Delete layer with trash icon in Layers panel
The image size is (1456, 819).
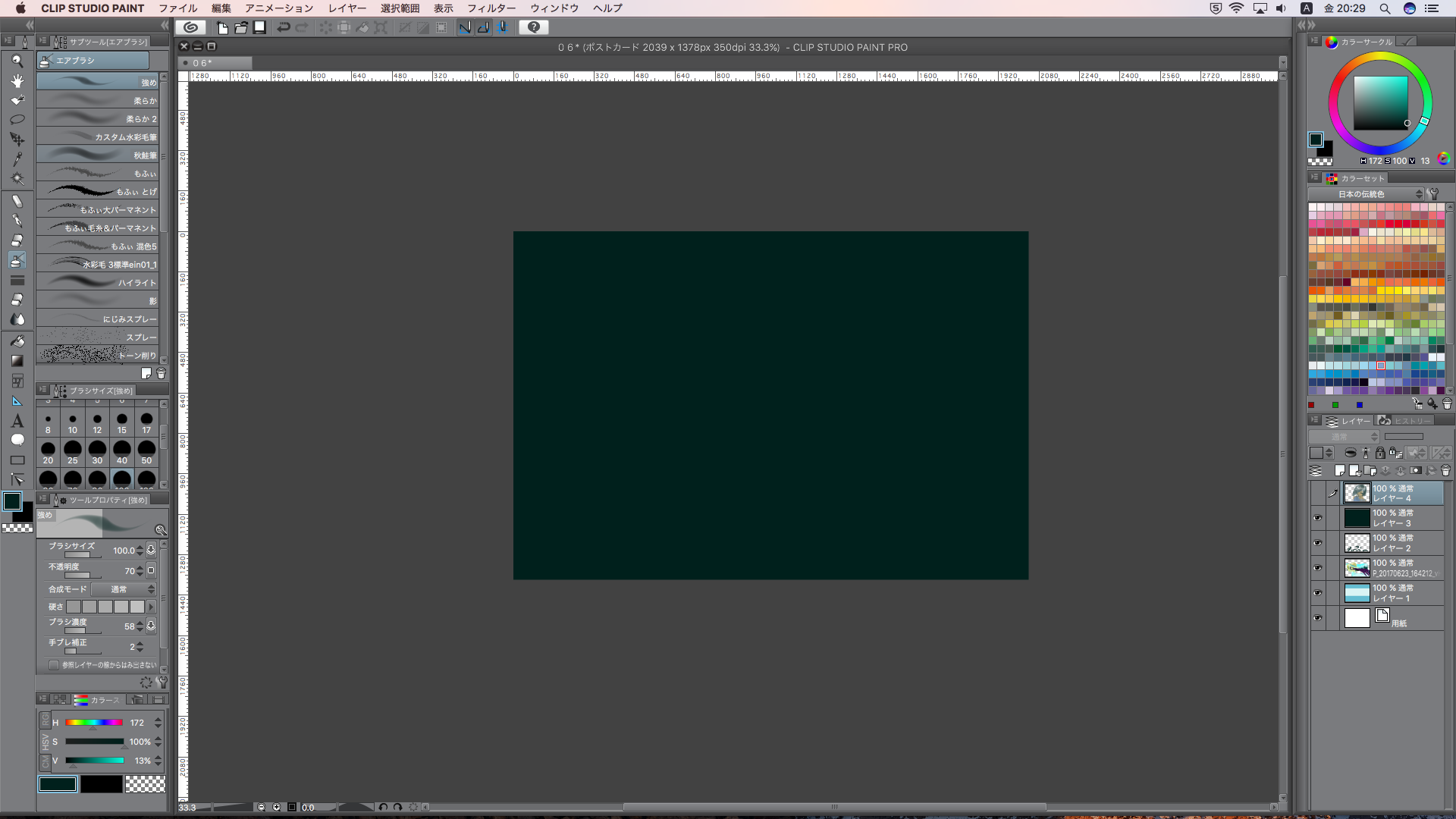click(1445, 471)
